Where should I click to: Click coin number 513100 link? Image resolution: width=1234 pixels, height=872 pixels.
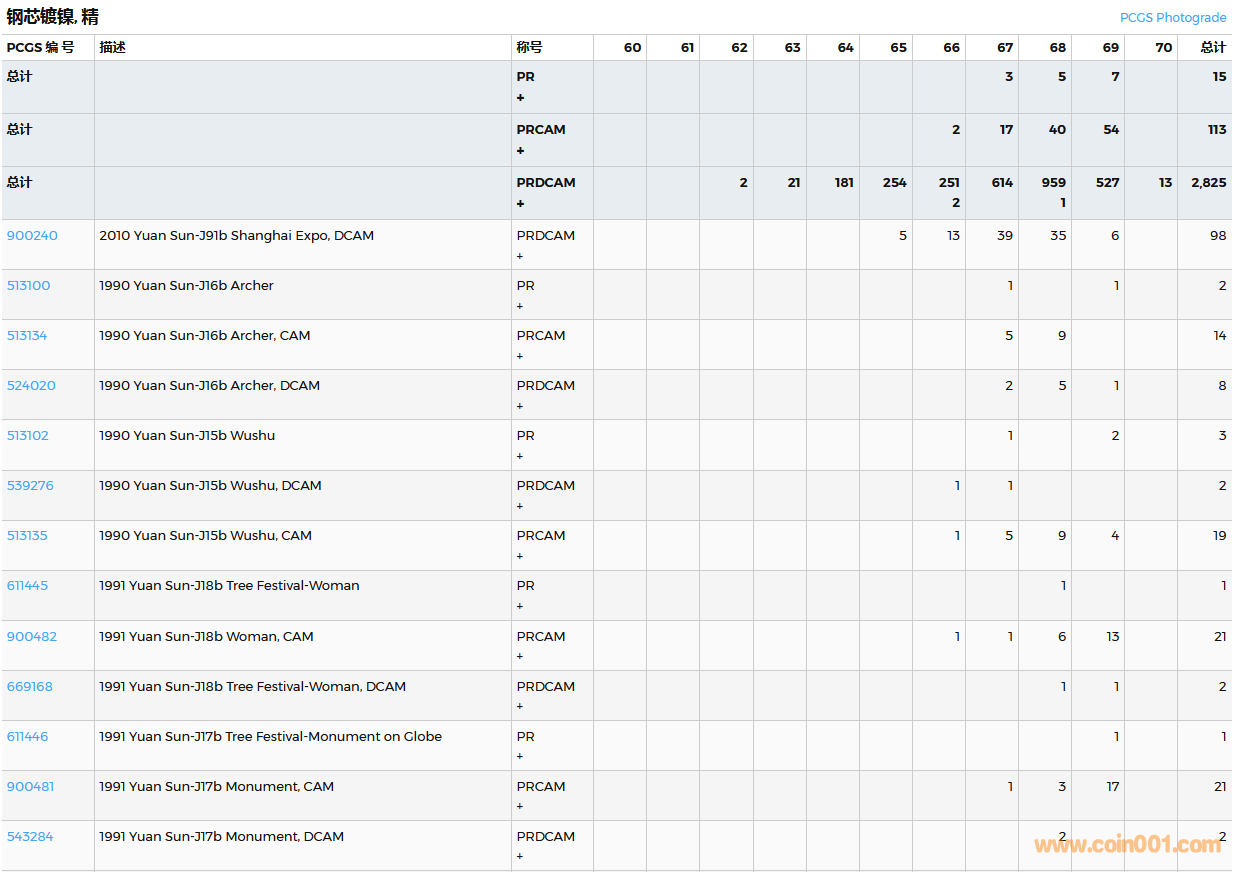click(28, 286)
